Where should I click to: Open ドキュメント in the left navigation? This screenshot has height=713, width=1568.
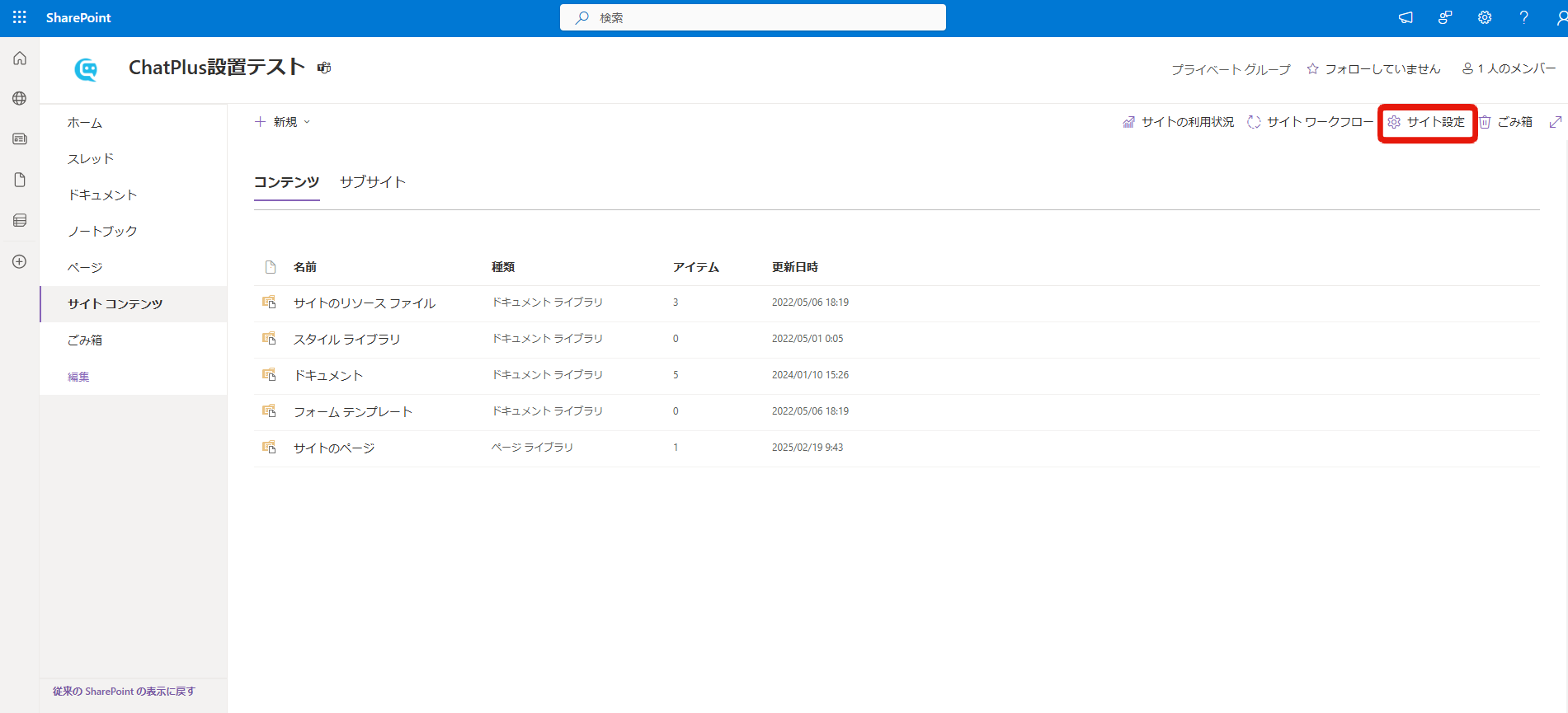tap(102, 195)
